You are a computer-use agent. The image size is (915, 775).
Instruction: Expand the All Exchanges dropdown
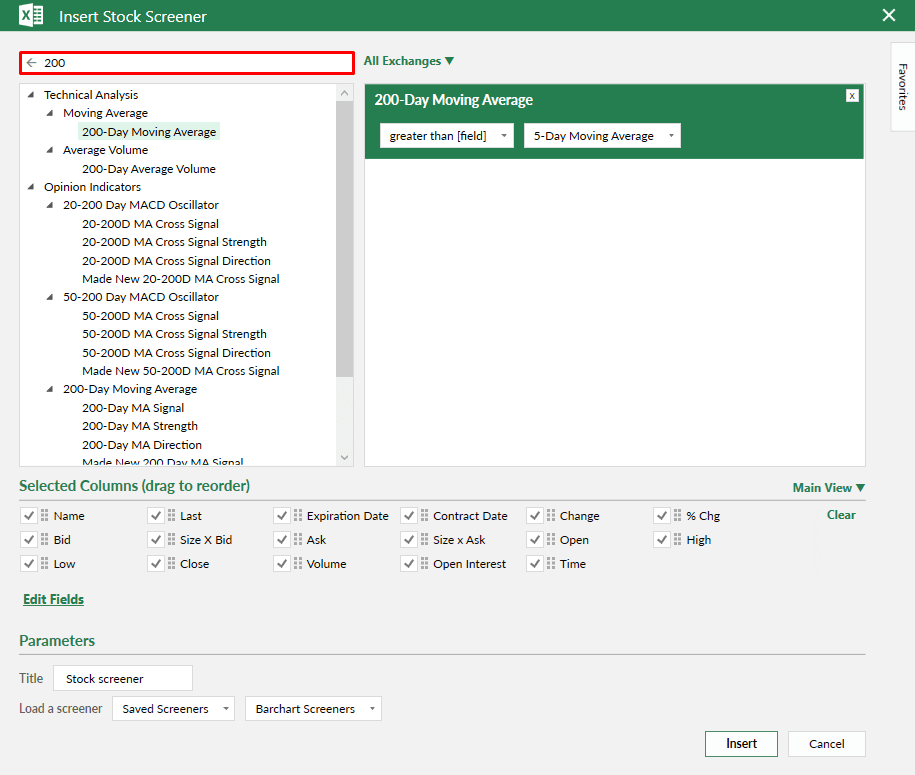point(408,61)
